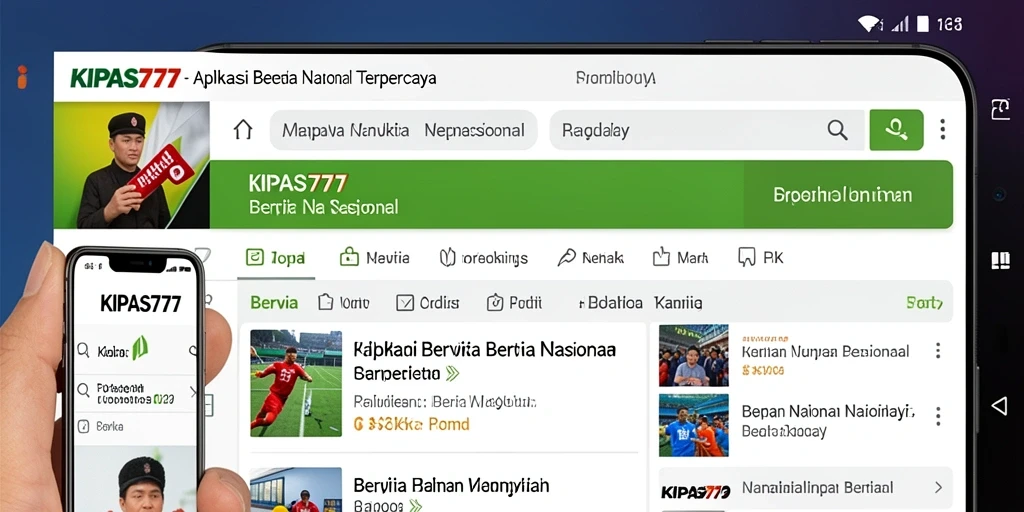Switch to the Navtia tab
Screen dimensions: 1024x512
(x=375, y=258)
